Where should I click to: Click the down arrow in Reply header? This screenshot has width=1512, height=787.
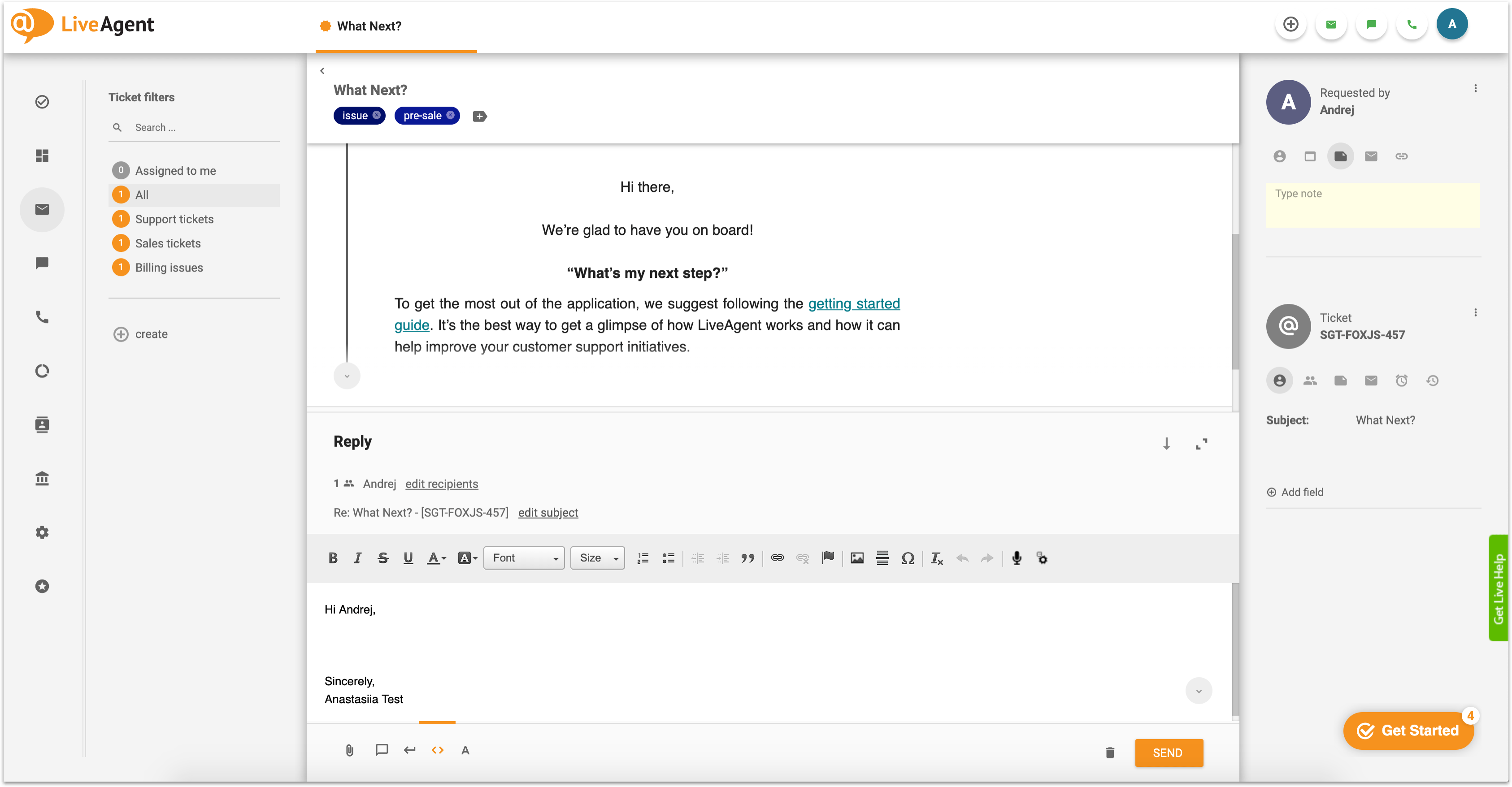click(x=1166, y=444)
